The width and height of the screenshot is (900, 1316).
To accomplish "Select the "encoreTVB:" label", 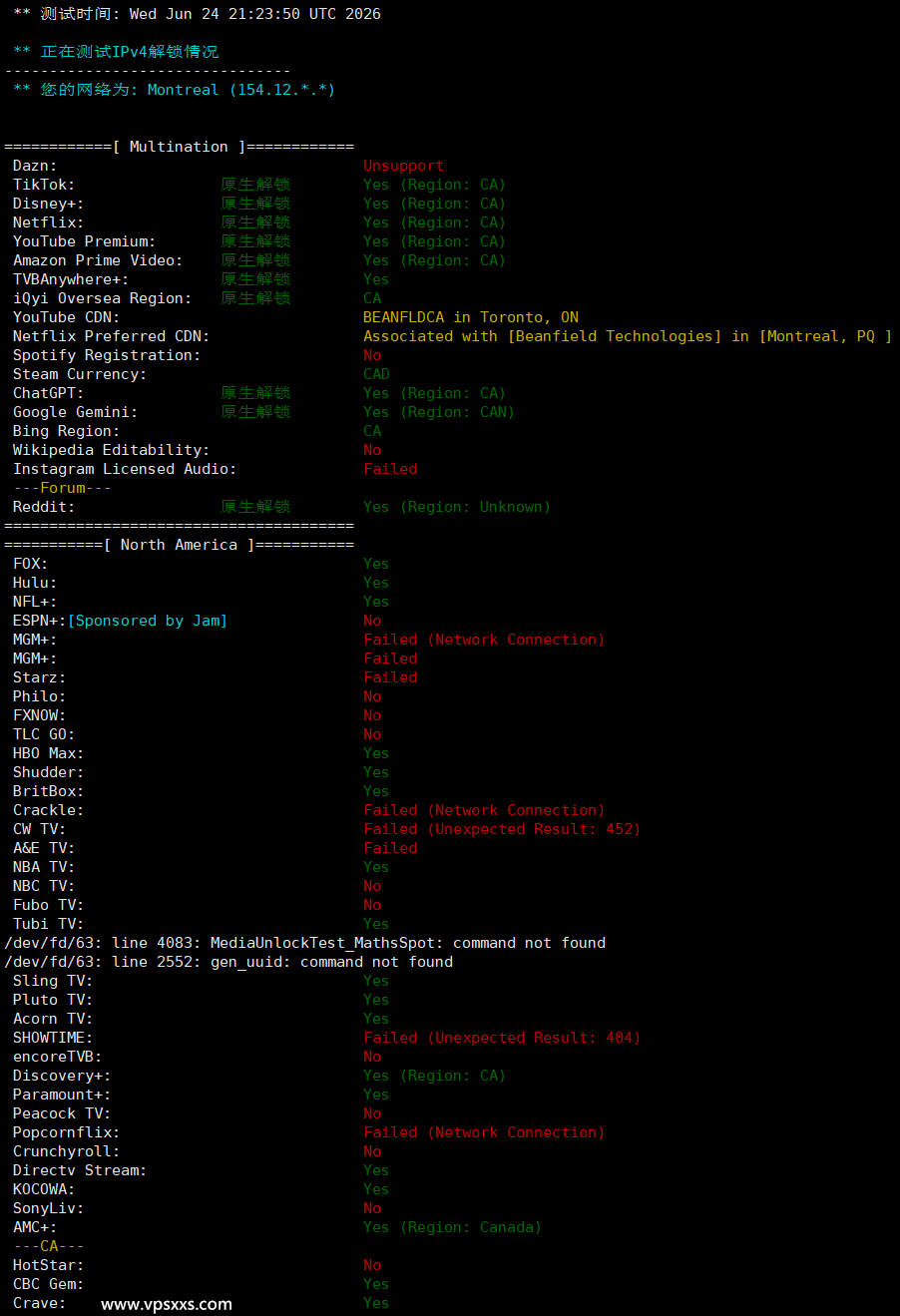I will pos(58,1057).
